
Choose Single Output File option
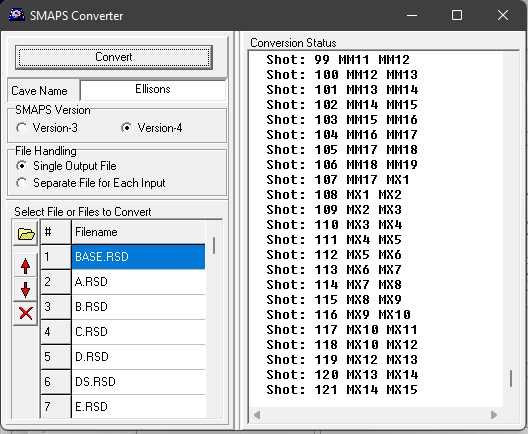tap(22, 166)
